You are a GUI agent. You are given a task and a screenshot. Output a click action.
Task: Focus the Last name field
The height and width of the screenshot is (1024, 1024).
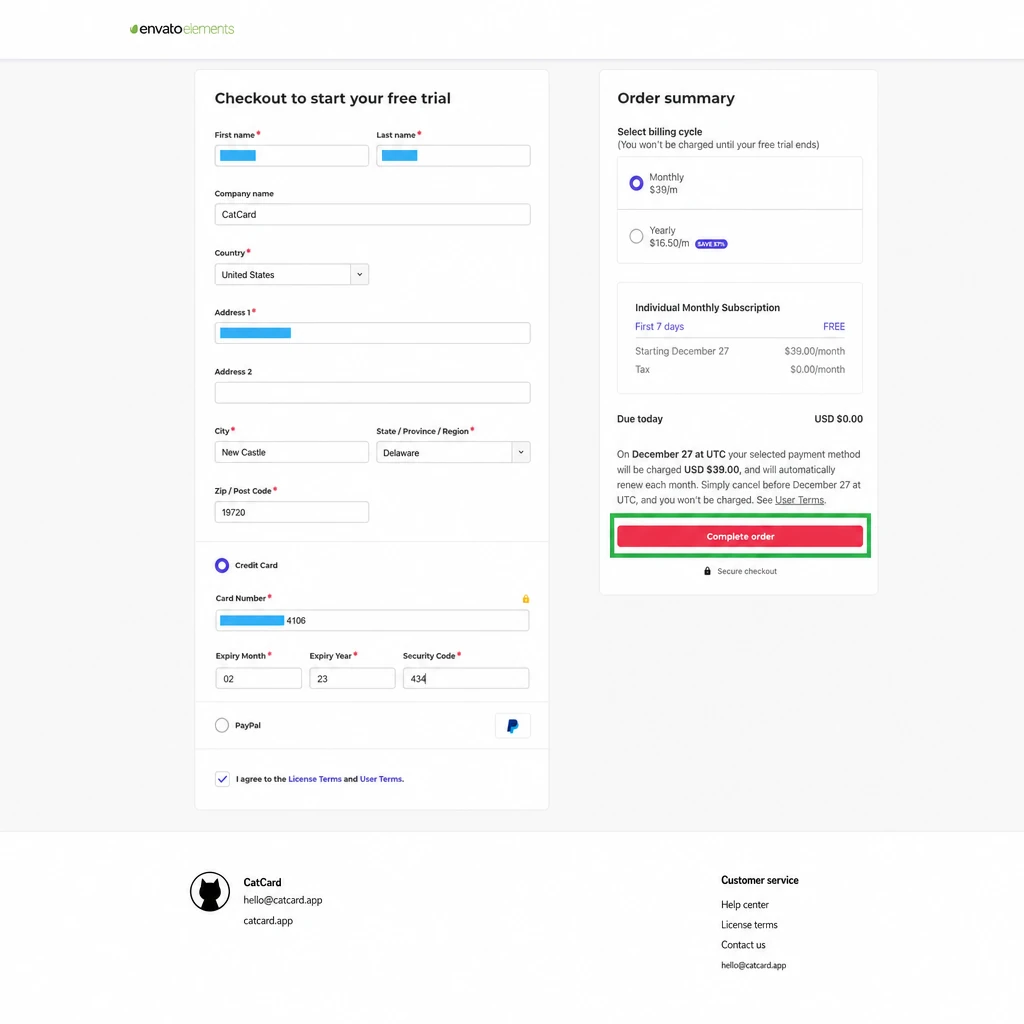453,155
